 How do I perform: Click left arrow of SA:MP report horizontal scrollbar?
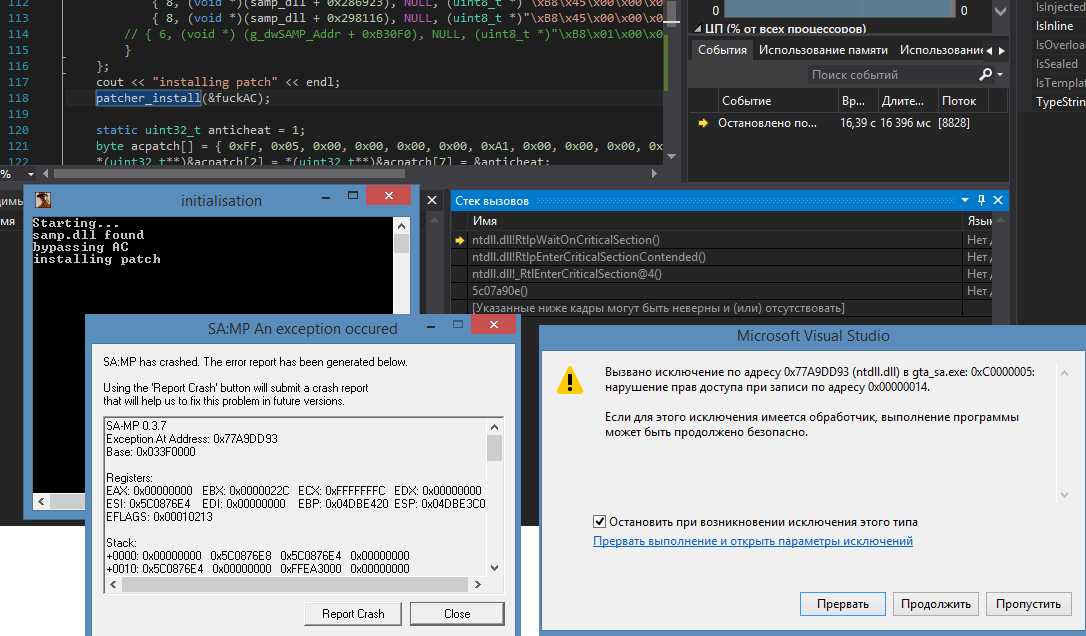[x=114, y=585]
